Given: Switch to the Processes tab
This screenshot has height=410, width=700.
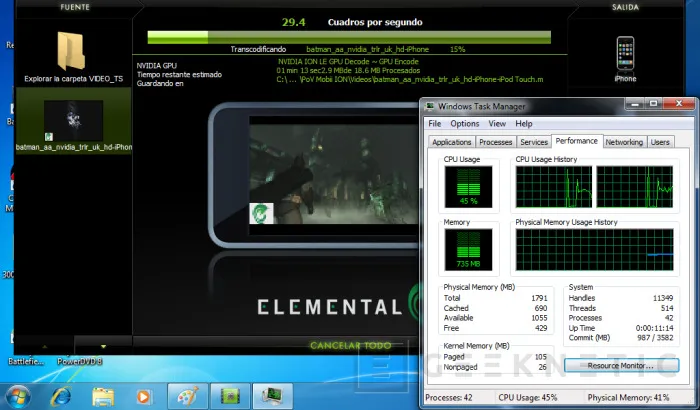Looking at the screenshot, I should pyautogui.click(x=496, y=142).
